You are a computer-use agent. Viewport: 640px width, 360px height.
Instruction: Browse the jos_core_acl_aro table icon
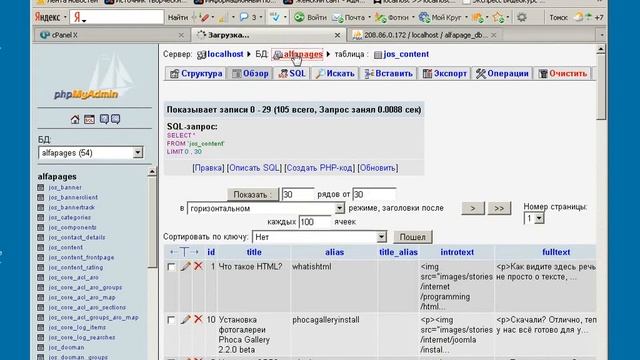pyautogui.click(x=41, y=278)
